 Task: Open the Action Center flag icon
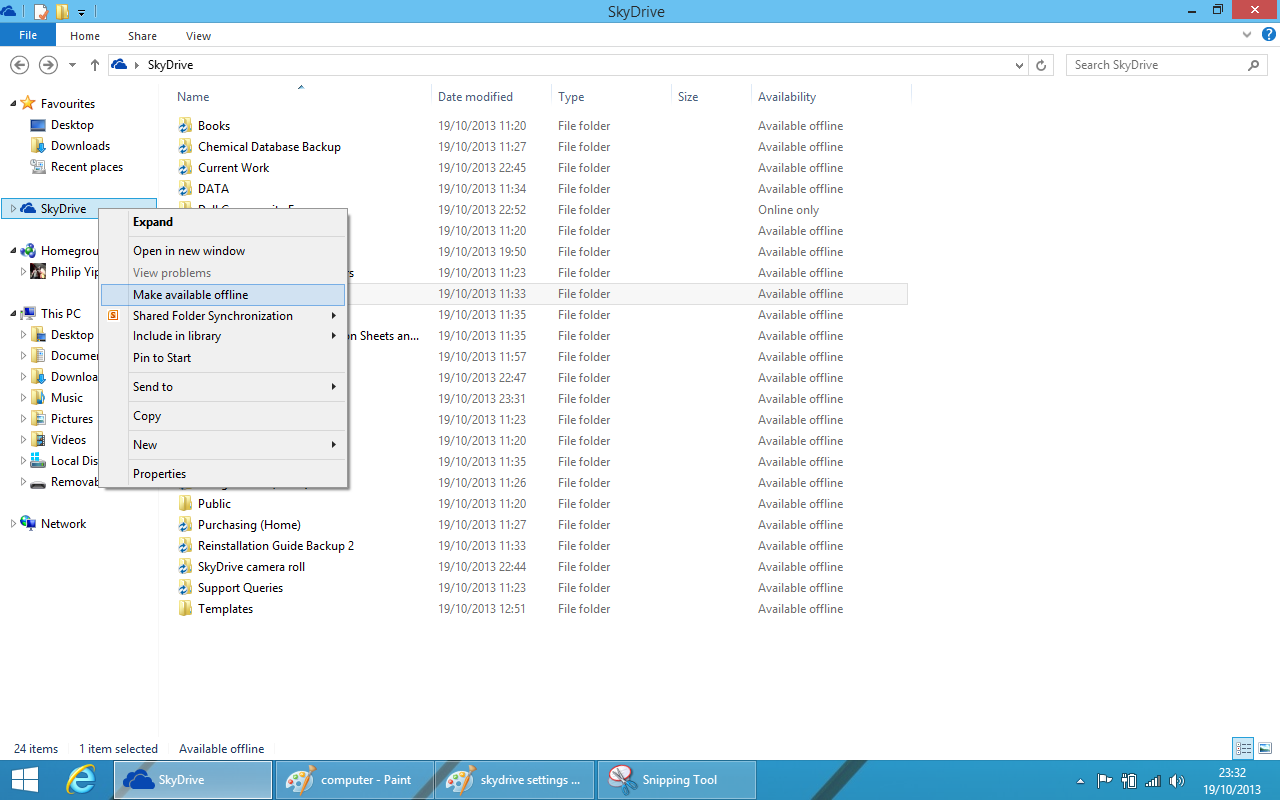(x=1105, y=781)
